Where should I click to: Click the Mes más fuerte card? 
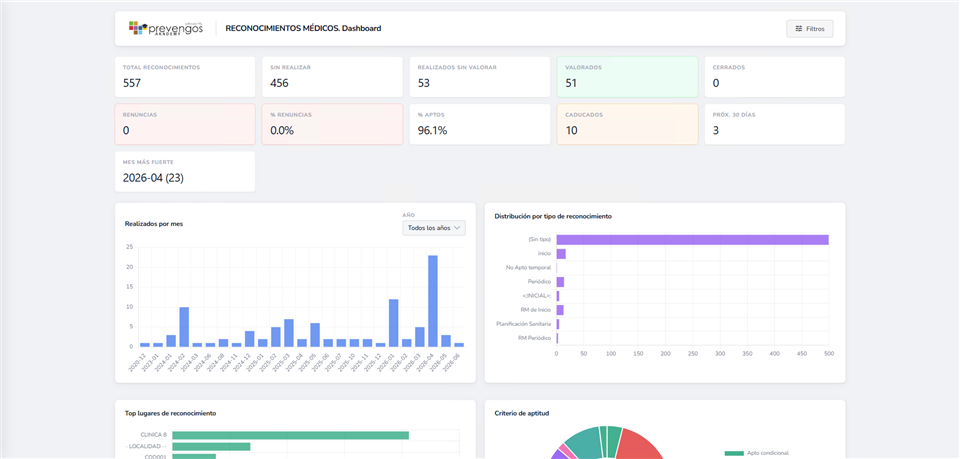pyautogui.click(x=185, y=171)
